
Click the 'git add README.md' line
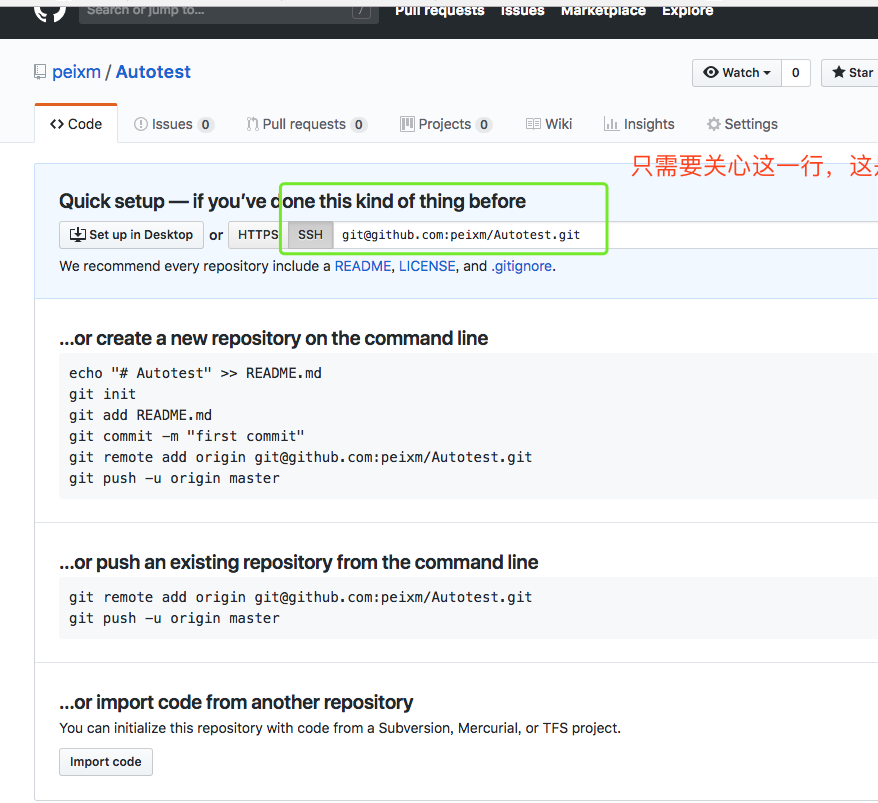(x=141, y=415)
